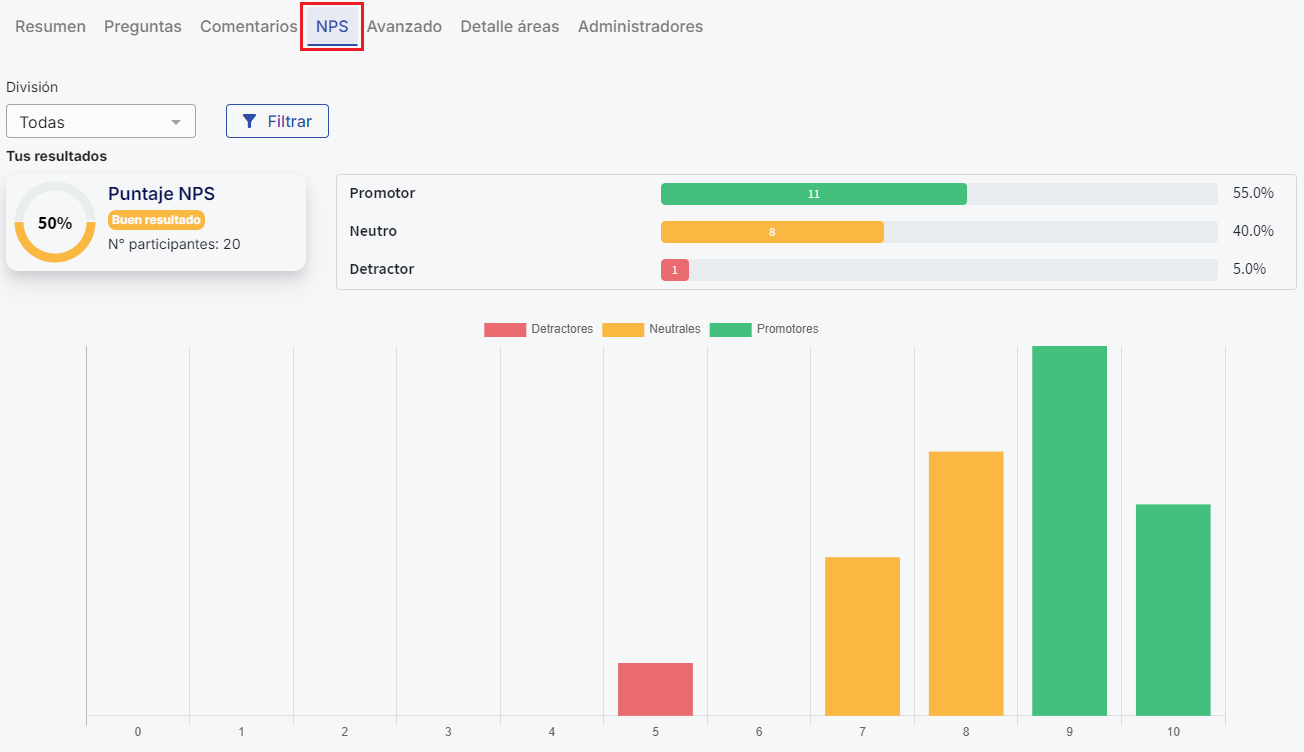Select the NPS tab
Viewport: 1304px width, 752px height.
pyautogui.click(x=332, y=27)
